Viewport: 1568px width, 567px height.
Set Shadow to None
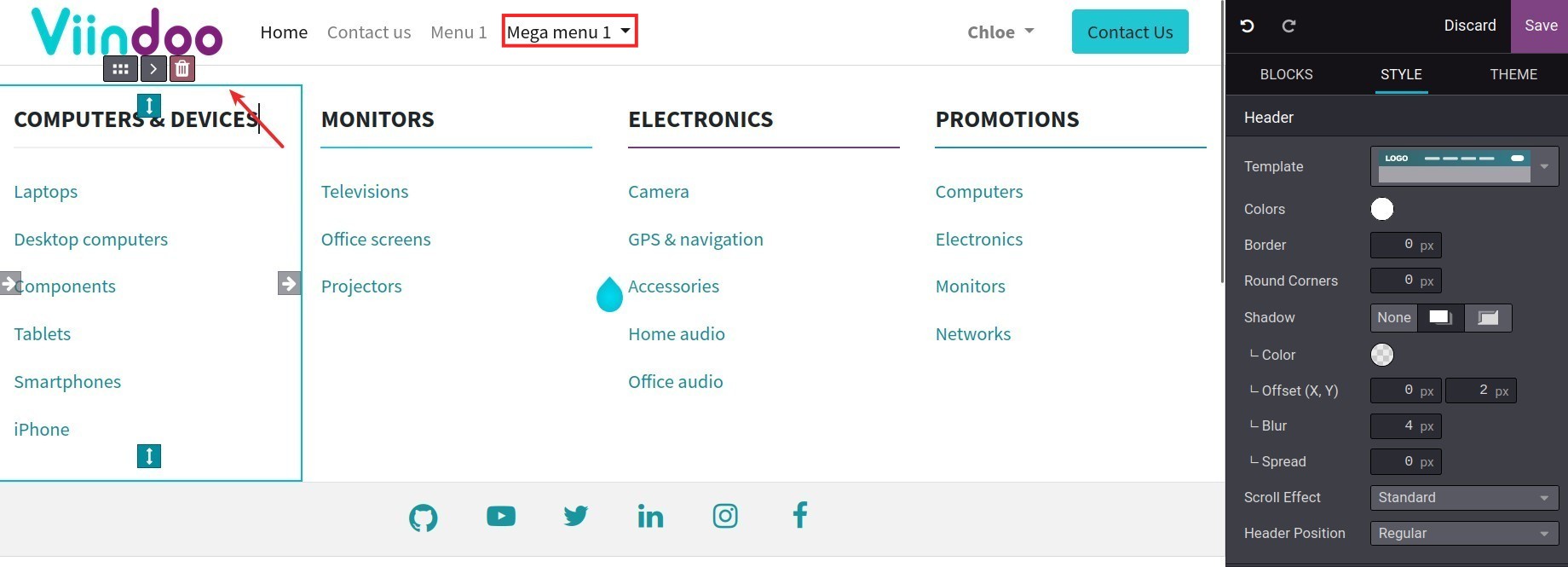click(x=1394, y=317)
